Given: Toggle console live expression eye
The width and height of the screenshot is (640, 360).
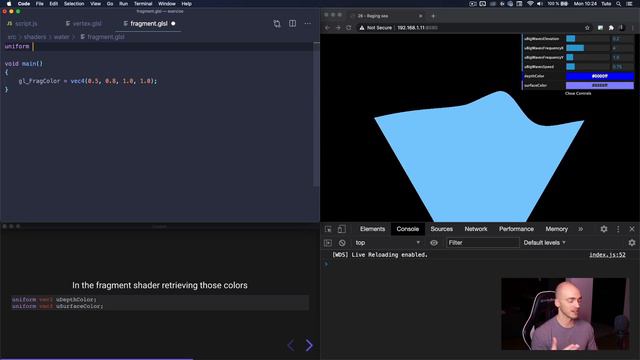Looking at the screenshot, I should (433, 243).
